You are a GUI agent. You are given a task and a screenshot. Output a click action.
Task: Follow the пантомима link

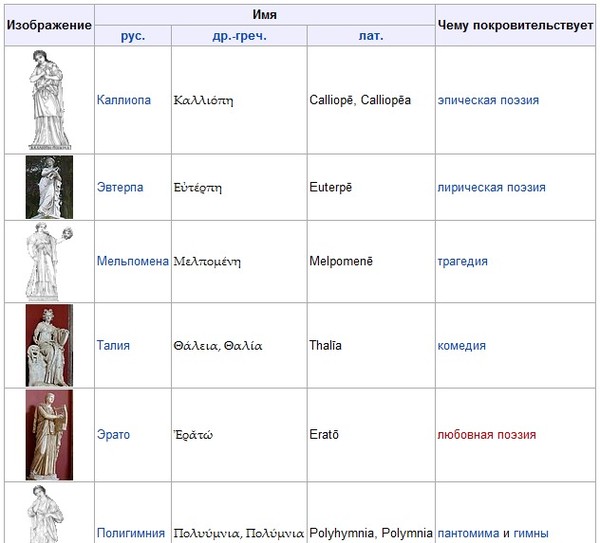[468, 533]
